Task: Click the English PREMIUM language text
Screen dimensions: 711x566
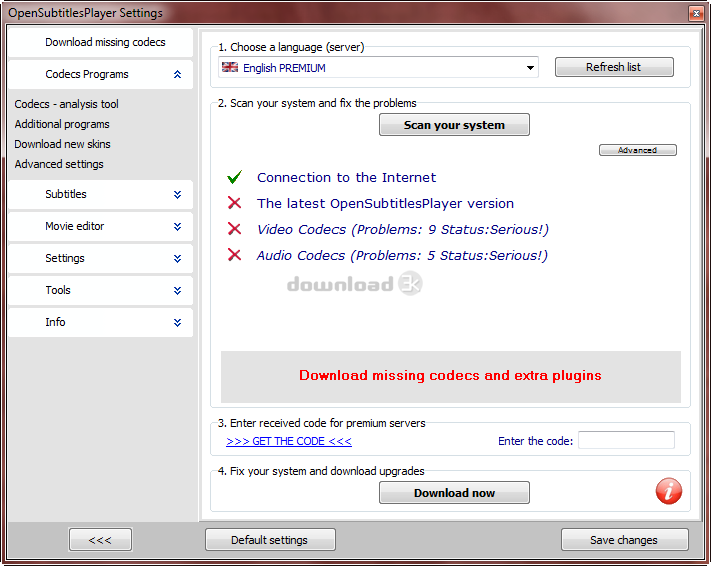Action: click(284, 68)
